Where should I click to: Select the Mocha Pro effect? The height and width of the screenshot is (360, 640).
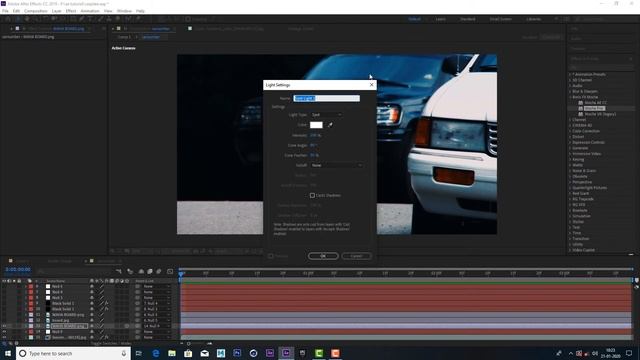594,109
